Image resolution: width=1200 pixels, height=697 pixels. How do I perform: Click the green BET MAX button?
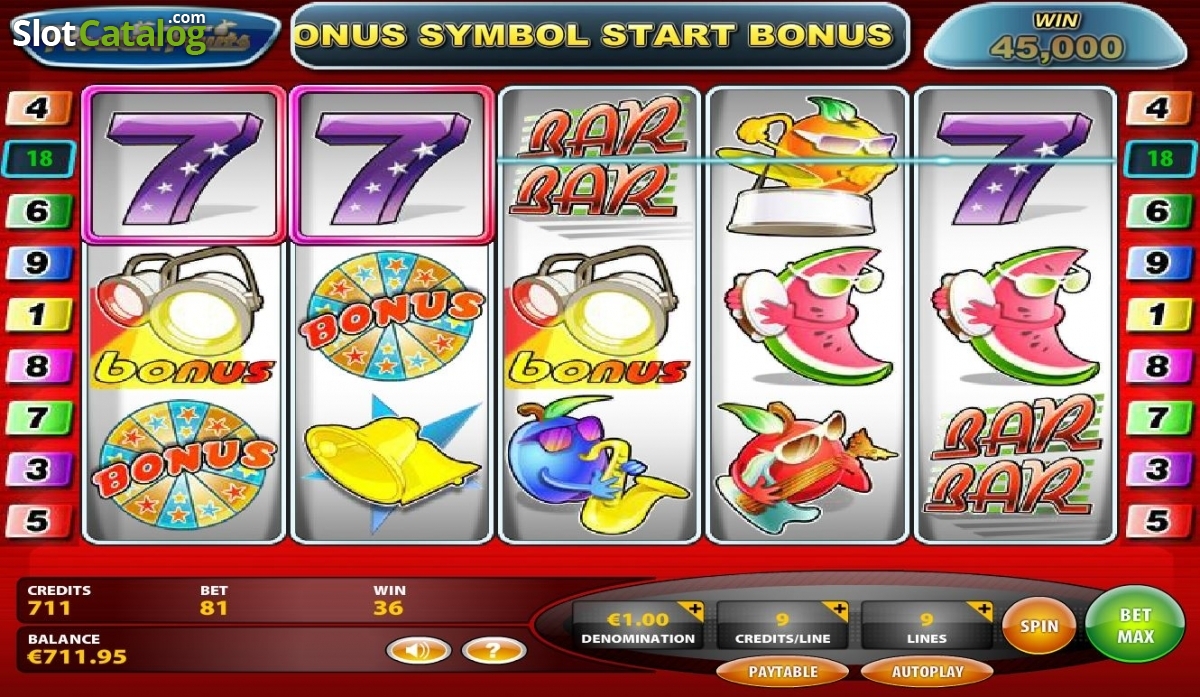click(1135, 625)
